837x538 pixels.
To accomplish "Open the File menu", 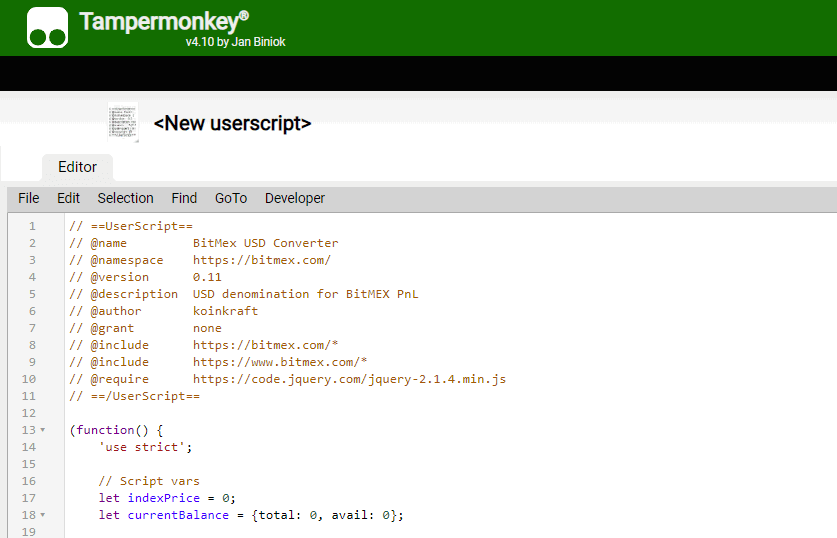I will [29, 198].
